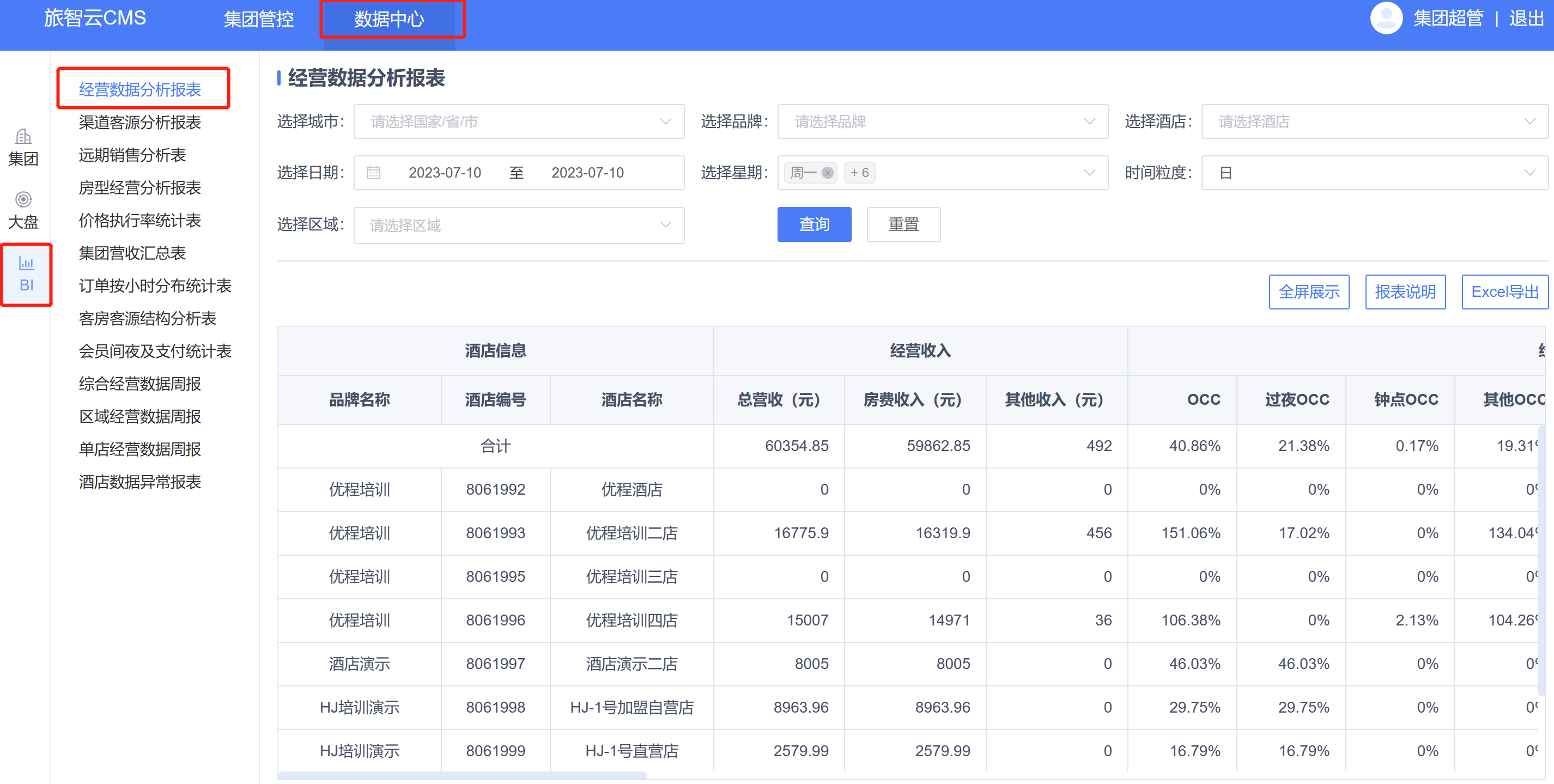
Task: Open 综合经营数据周报 menu item
Action: [140, 384]
